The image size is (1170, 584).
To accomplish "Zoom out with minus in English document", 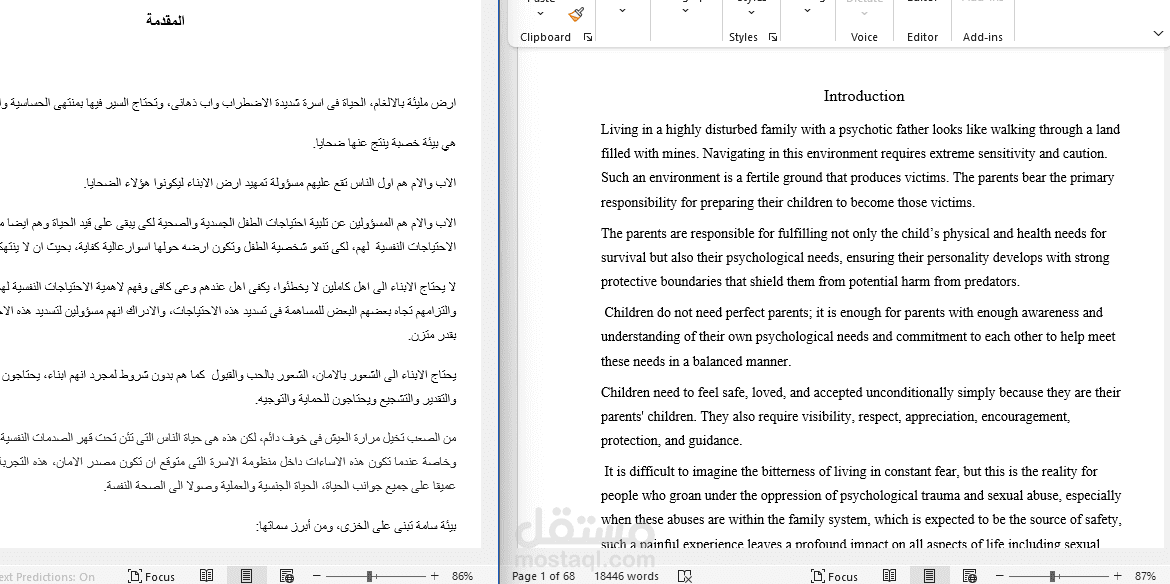I will [1000, 576].
